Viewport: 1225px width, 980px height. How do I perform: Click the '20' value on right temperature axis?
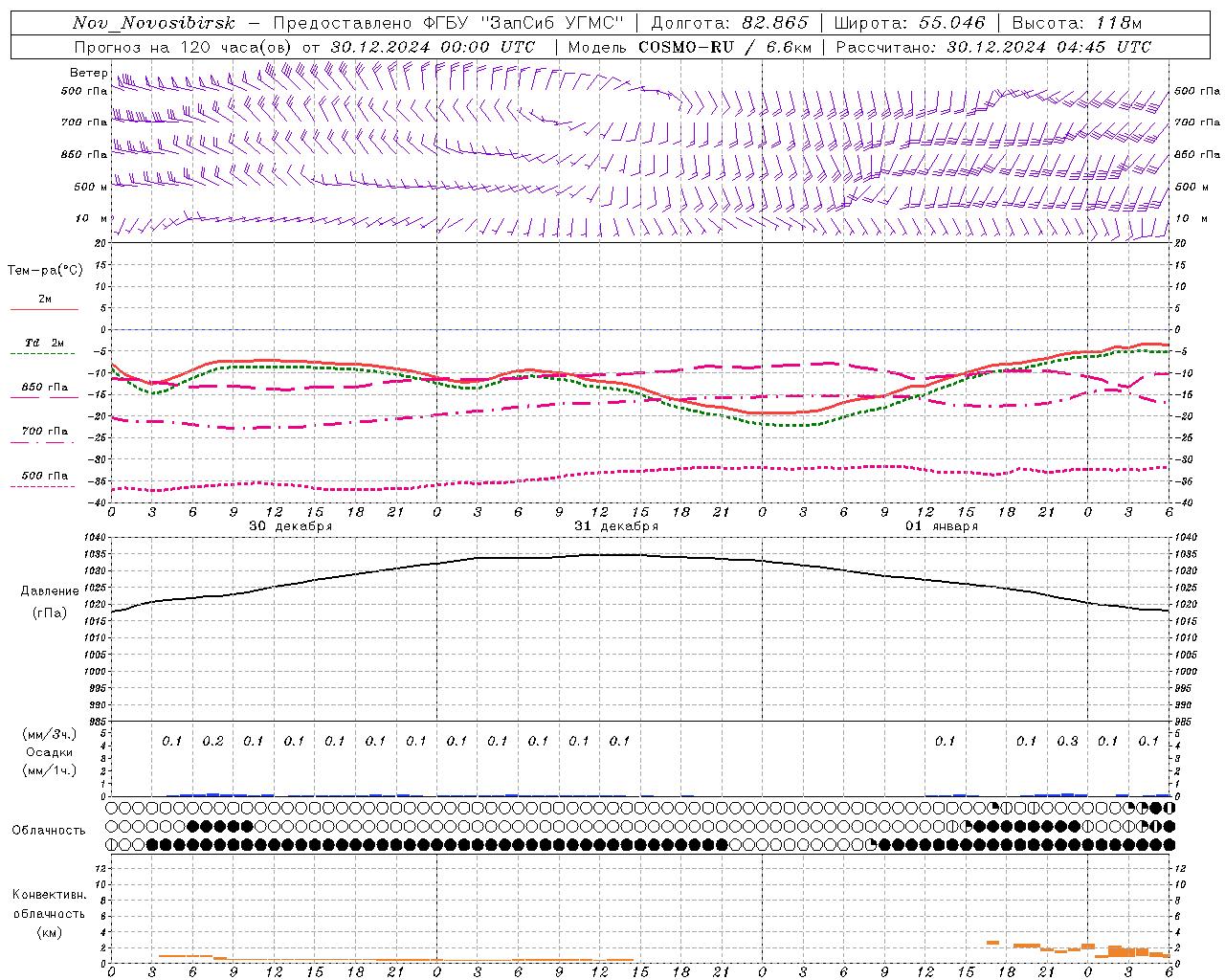pyautogui.click(x=1181, y=243)
